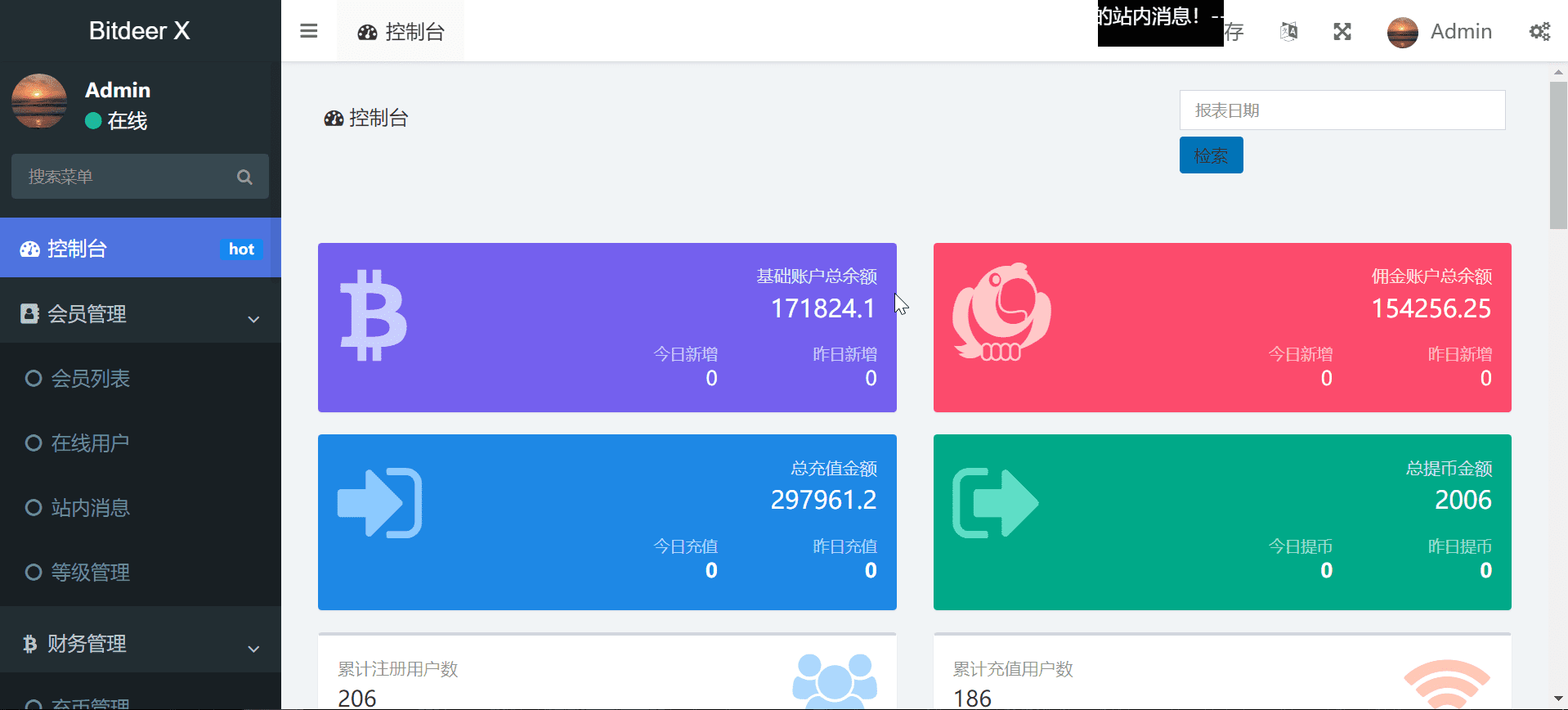Click the withdrawal arrow icon on green card

click(x=995, y=503)
